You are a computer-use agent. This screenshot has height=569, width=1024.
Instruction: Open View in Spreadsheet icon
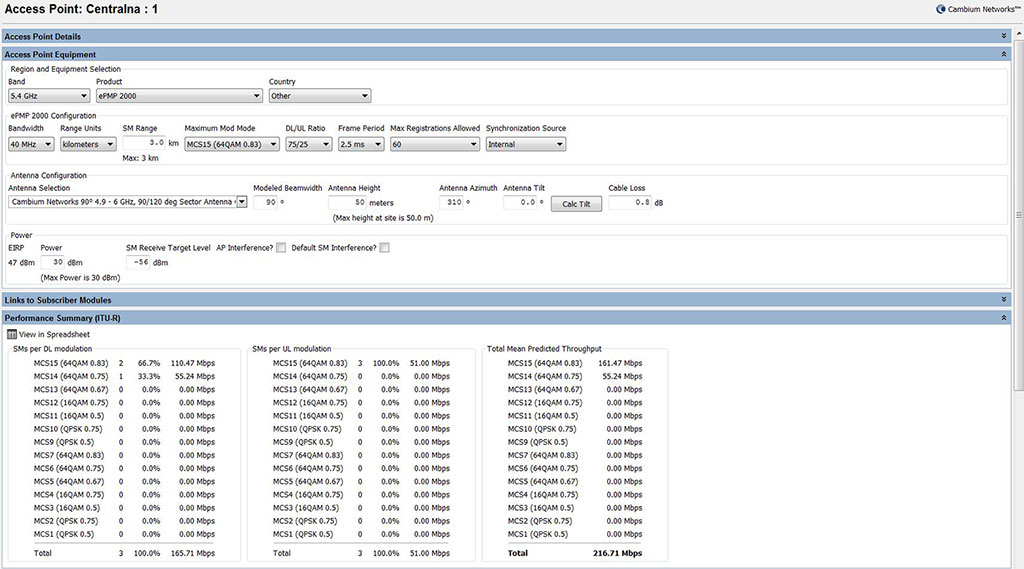pos(12,334)
